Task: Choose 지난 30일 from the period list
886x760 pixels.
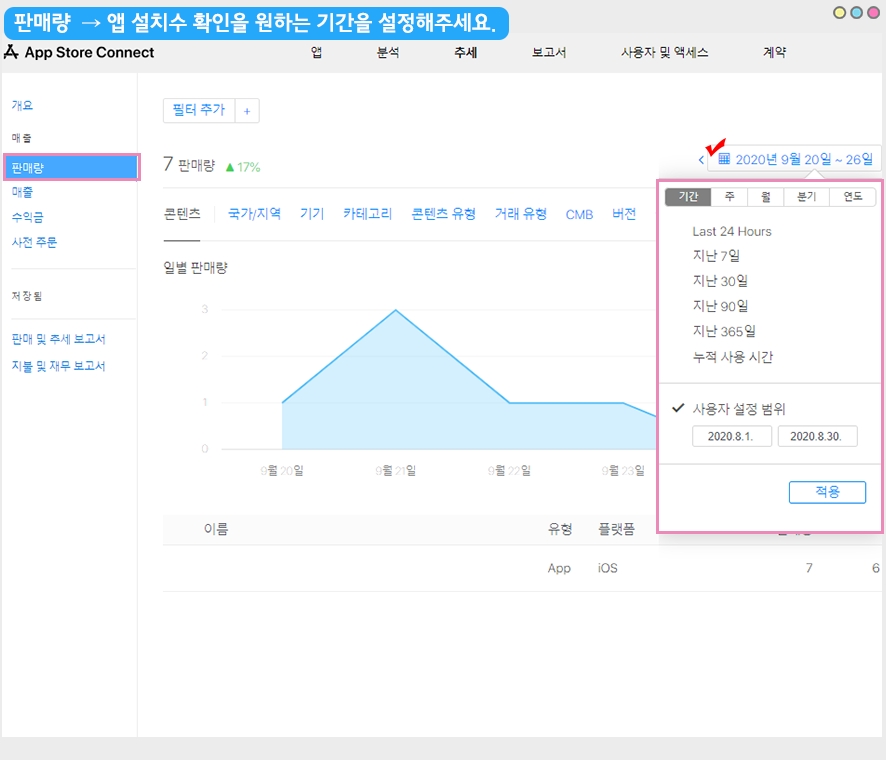Action: [x=720, y=281]
